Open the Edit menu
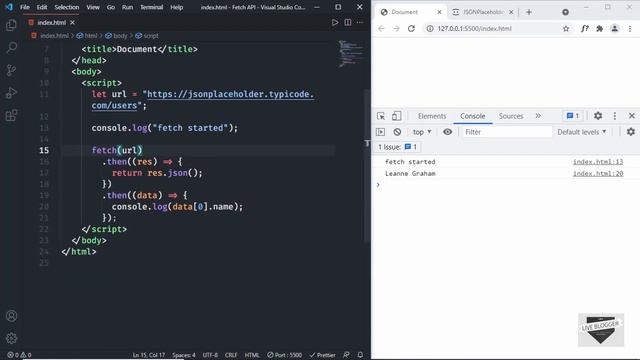Viewport: 640px width, 360px height. [42, 7]
